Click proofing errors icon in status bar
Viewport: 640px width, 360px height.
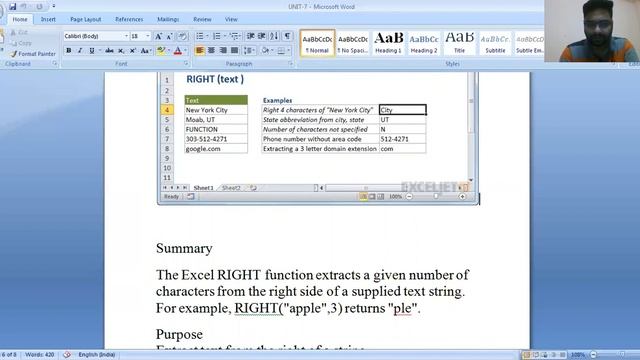(67, 355)
